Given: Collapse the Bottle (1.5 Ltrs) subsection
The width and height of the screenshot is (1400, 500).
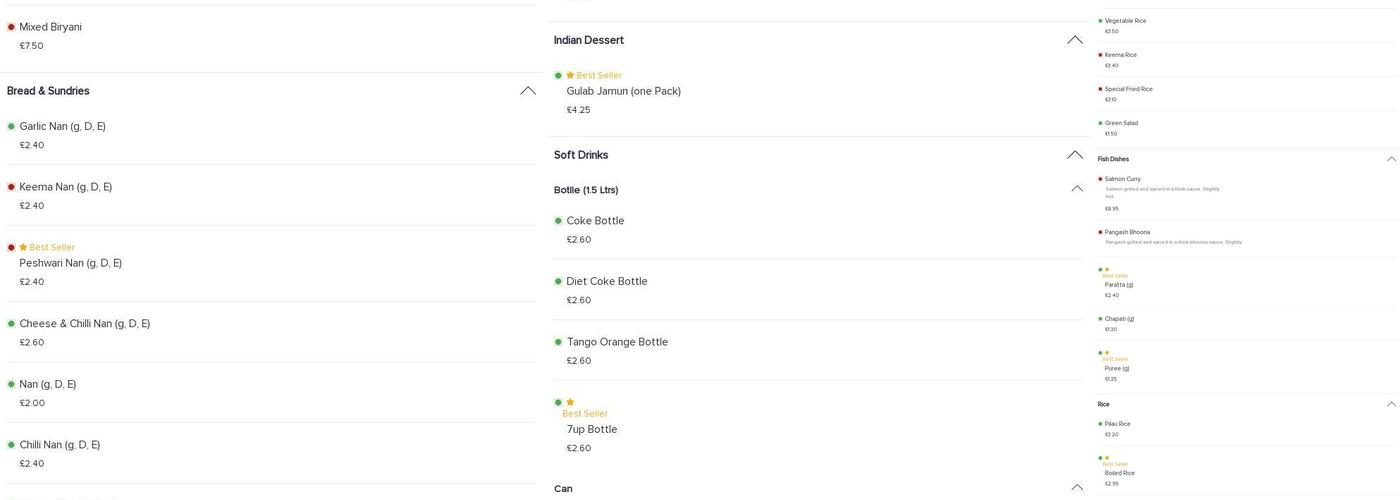Looking at the screenshot, I should 1076,189.
